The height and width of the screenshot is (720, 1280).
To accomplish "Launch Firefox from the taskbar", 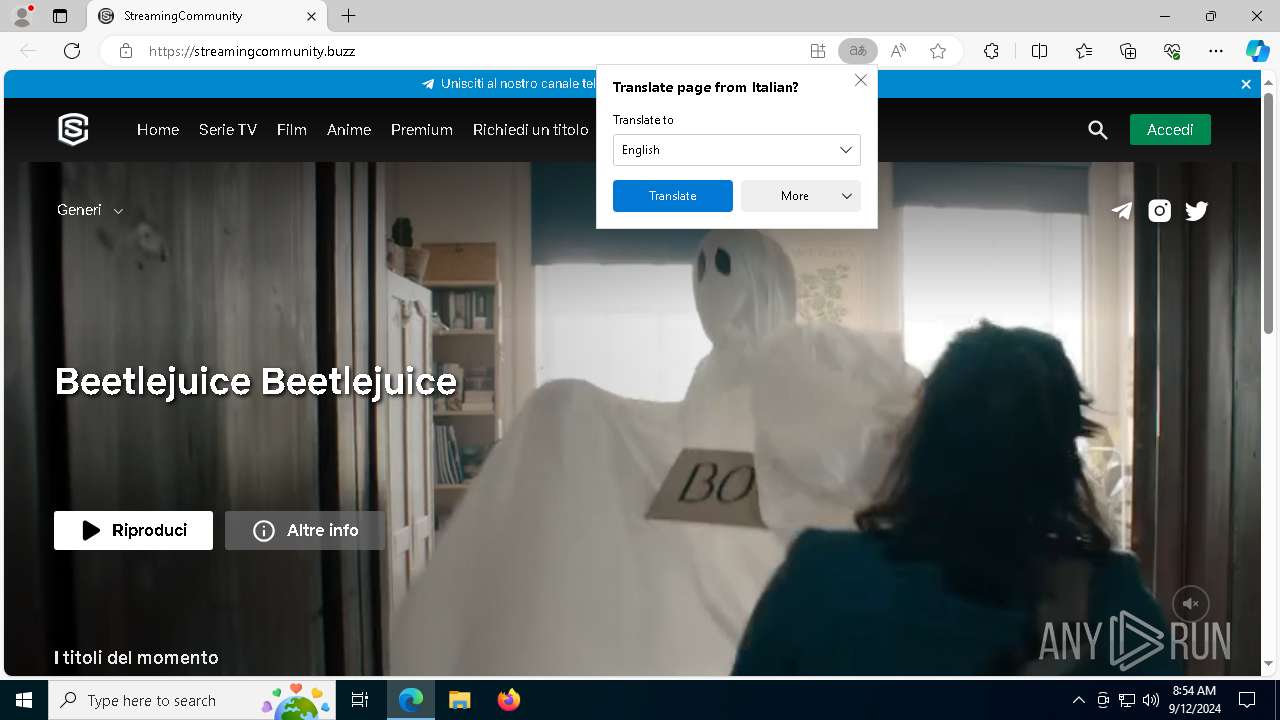I will click(x=509, y=700).
